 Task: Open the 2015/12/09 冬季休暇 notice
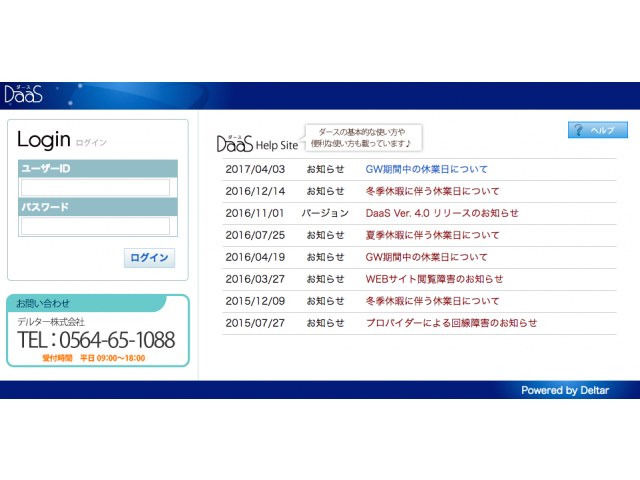pyautogui.click(x=433, y=301)
